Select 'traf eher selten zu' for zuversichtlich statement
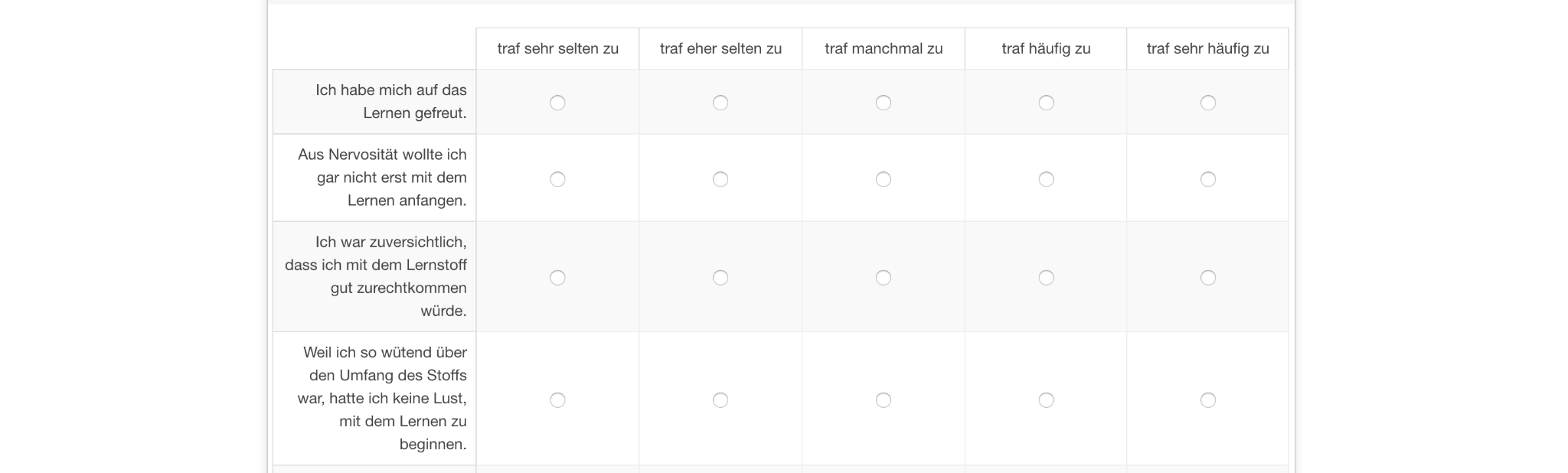 (x=720, y=278)
